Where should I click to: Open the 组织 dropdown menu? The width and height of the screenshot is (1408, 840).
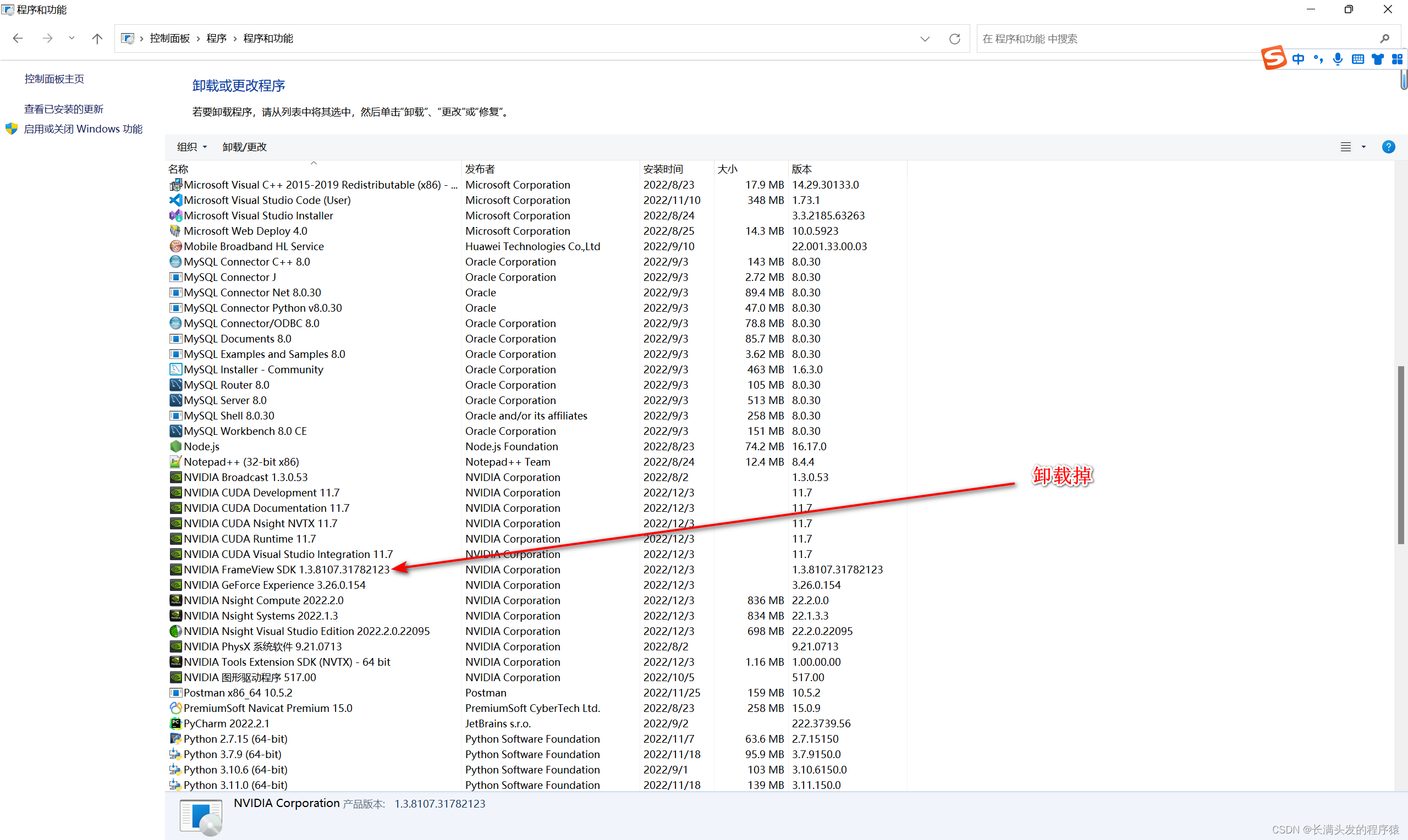(191, 147)
